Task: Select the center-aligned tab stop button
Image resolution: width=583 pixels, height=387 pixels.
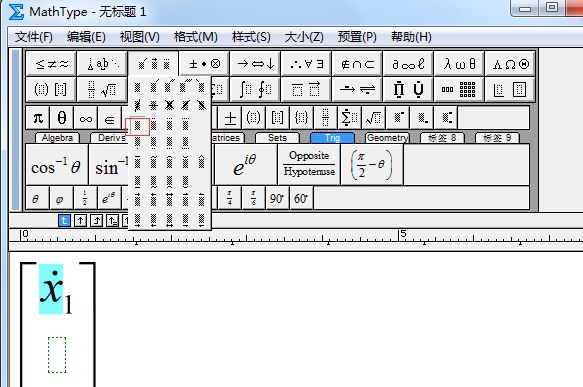Action: click(80, 221)
